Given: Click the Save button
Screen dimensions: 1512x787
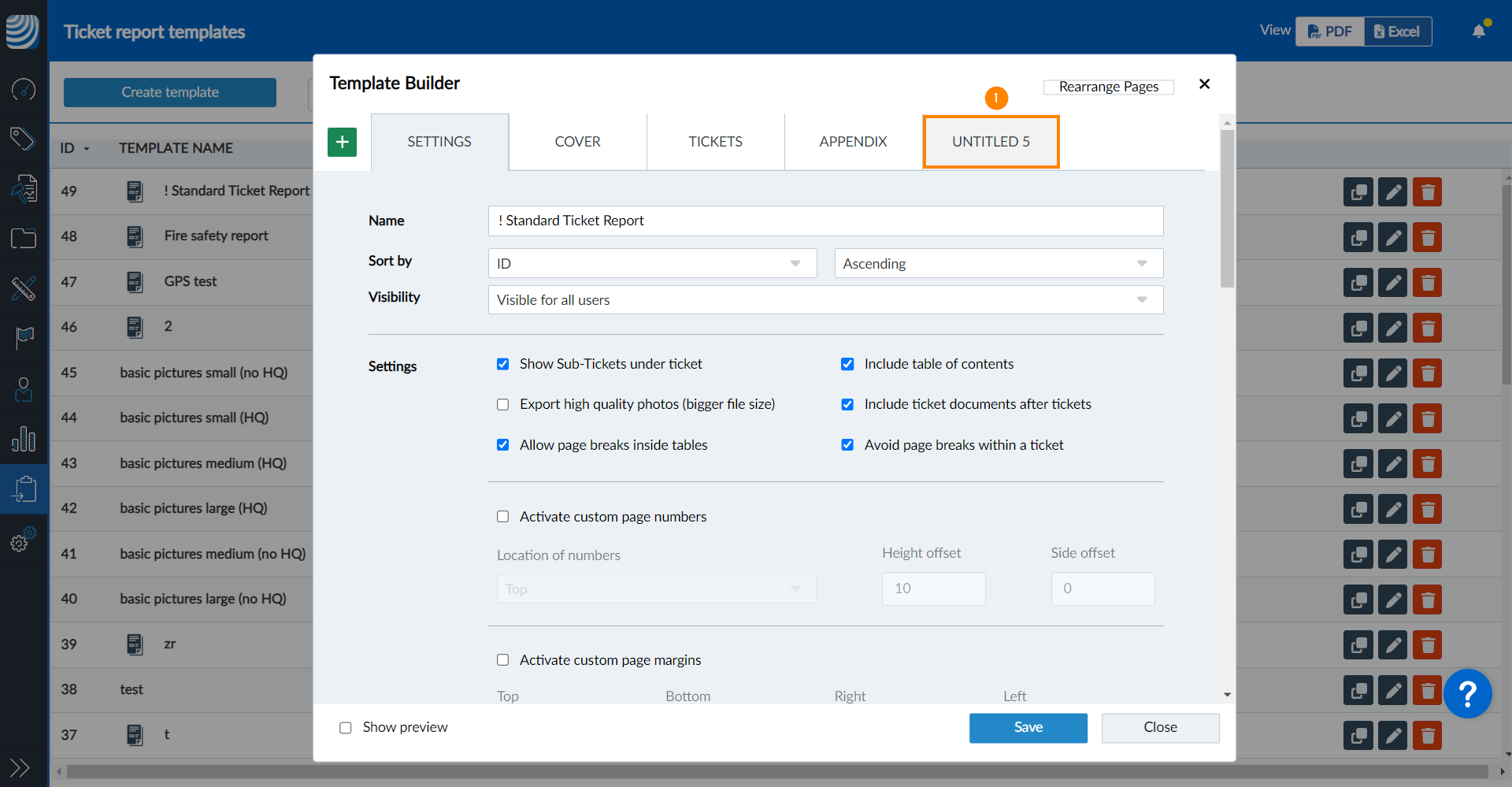Looking at the screenshot, I should coord(1028,728).
